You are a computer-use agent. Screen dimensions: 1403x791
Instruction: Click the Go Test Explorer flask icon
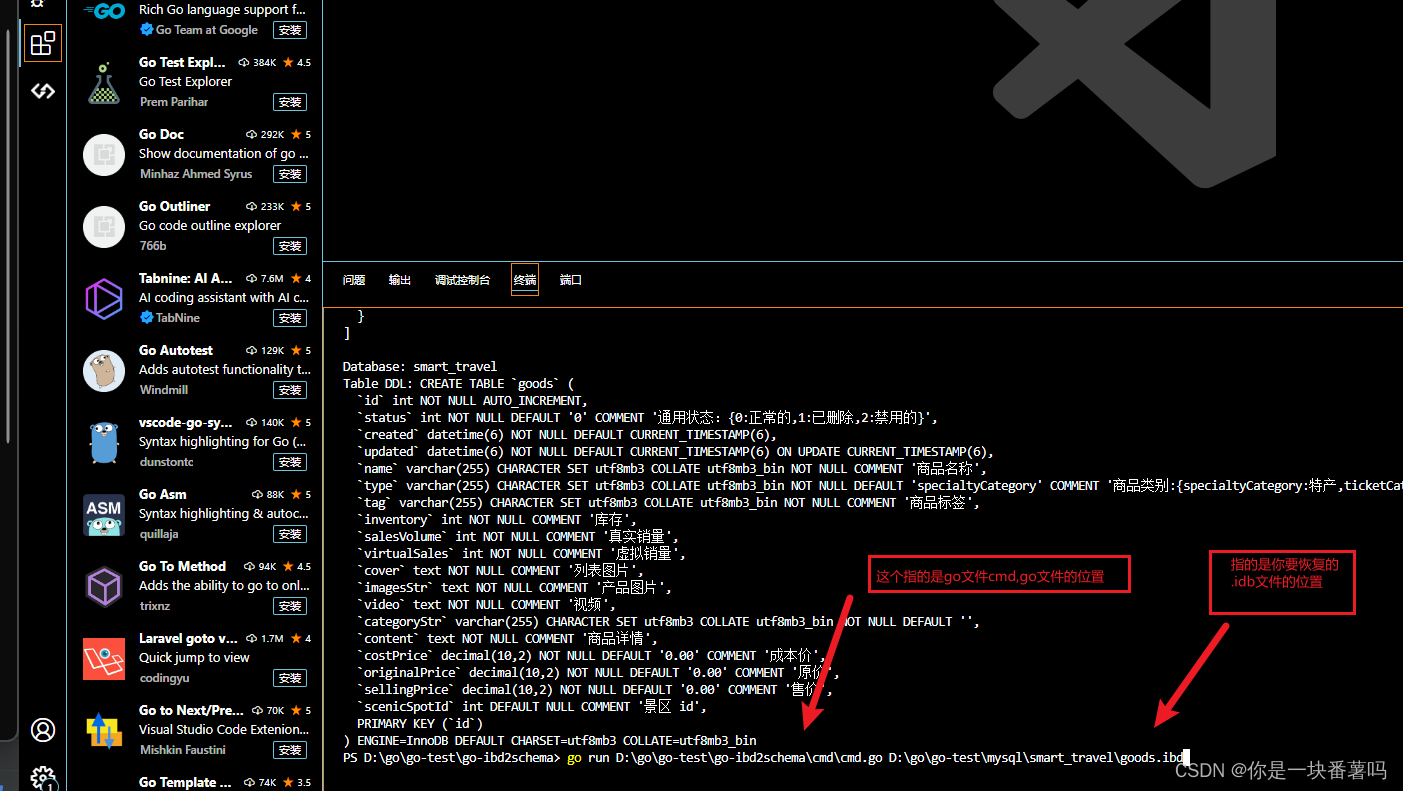(103, 82)
